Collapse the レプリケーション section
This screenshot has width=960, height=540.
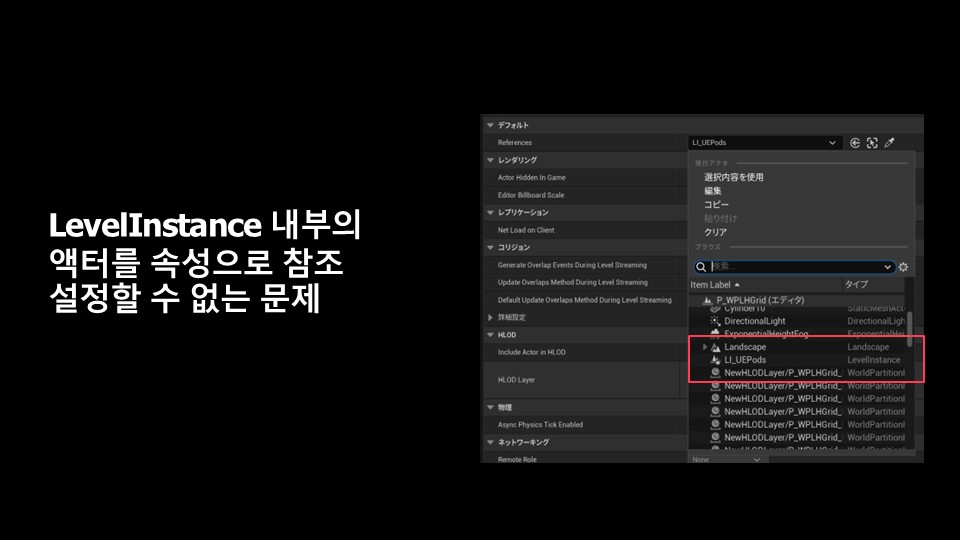pos(490,212)
